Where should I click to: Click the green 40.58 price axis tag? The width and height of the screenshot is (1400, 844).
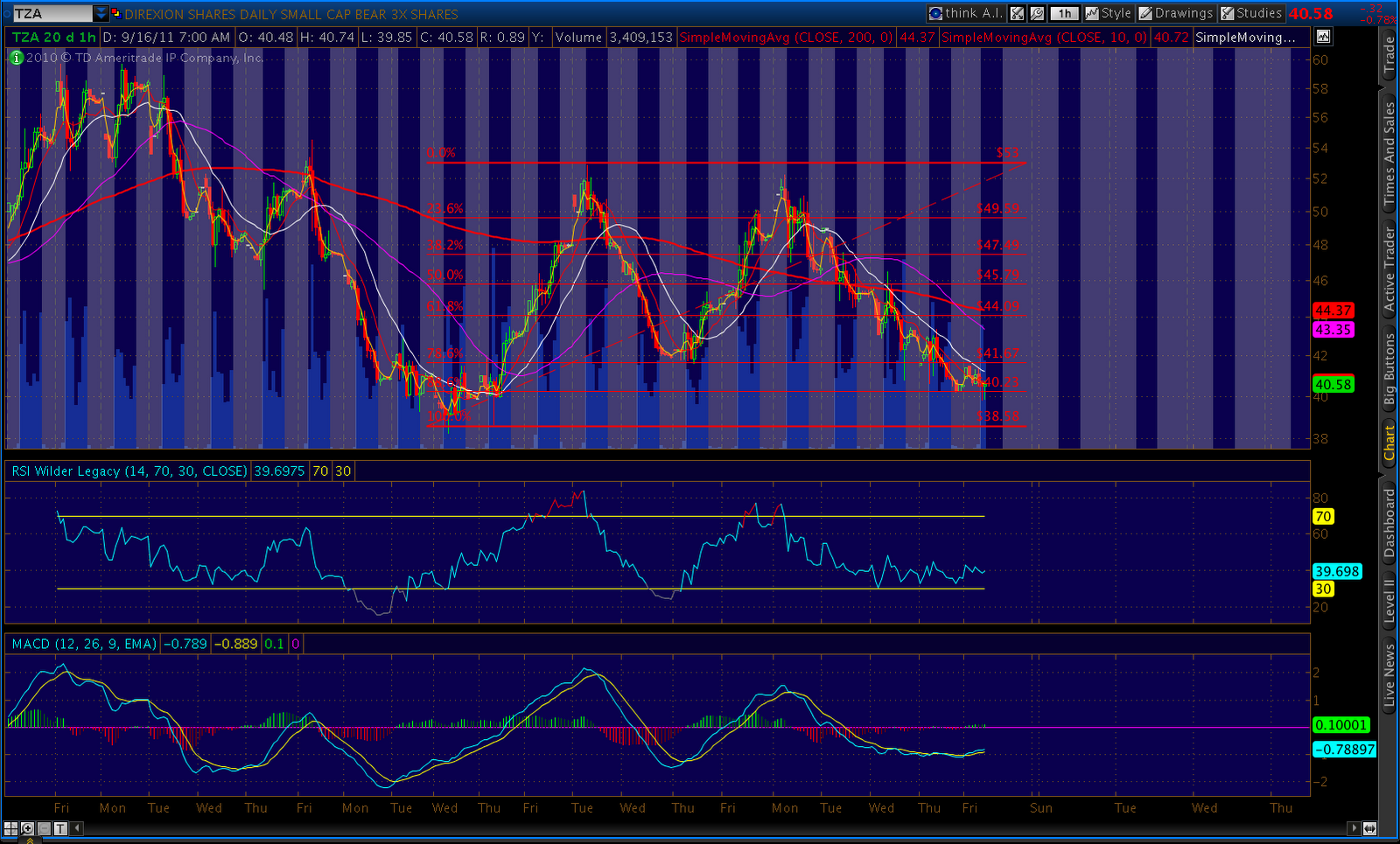[1333, 384]
